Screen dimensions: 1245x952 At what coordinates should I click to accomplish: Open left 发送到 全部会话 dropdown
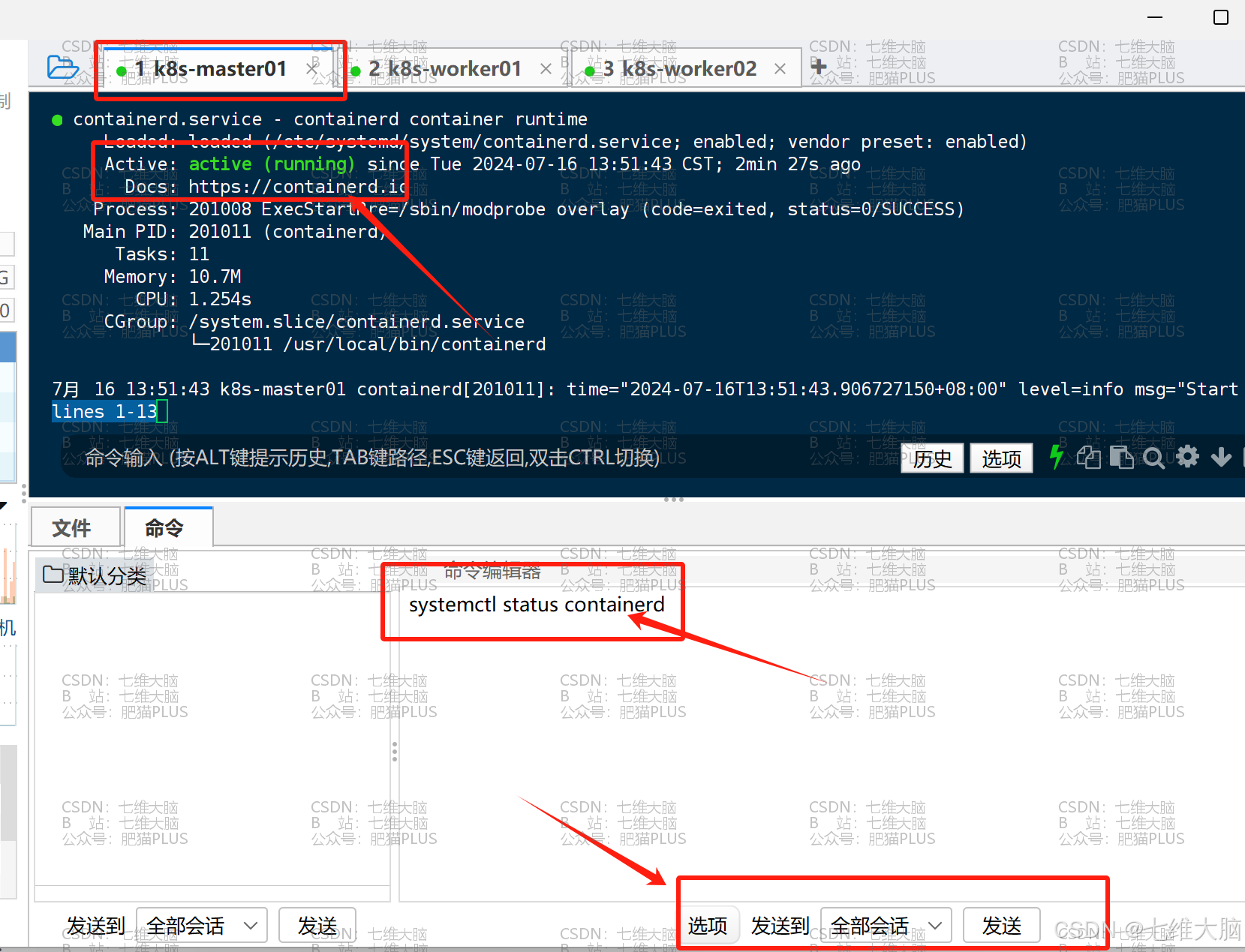[x=202, y=926]
